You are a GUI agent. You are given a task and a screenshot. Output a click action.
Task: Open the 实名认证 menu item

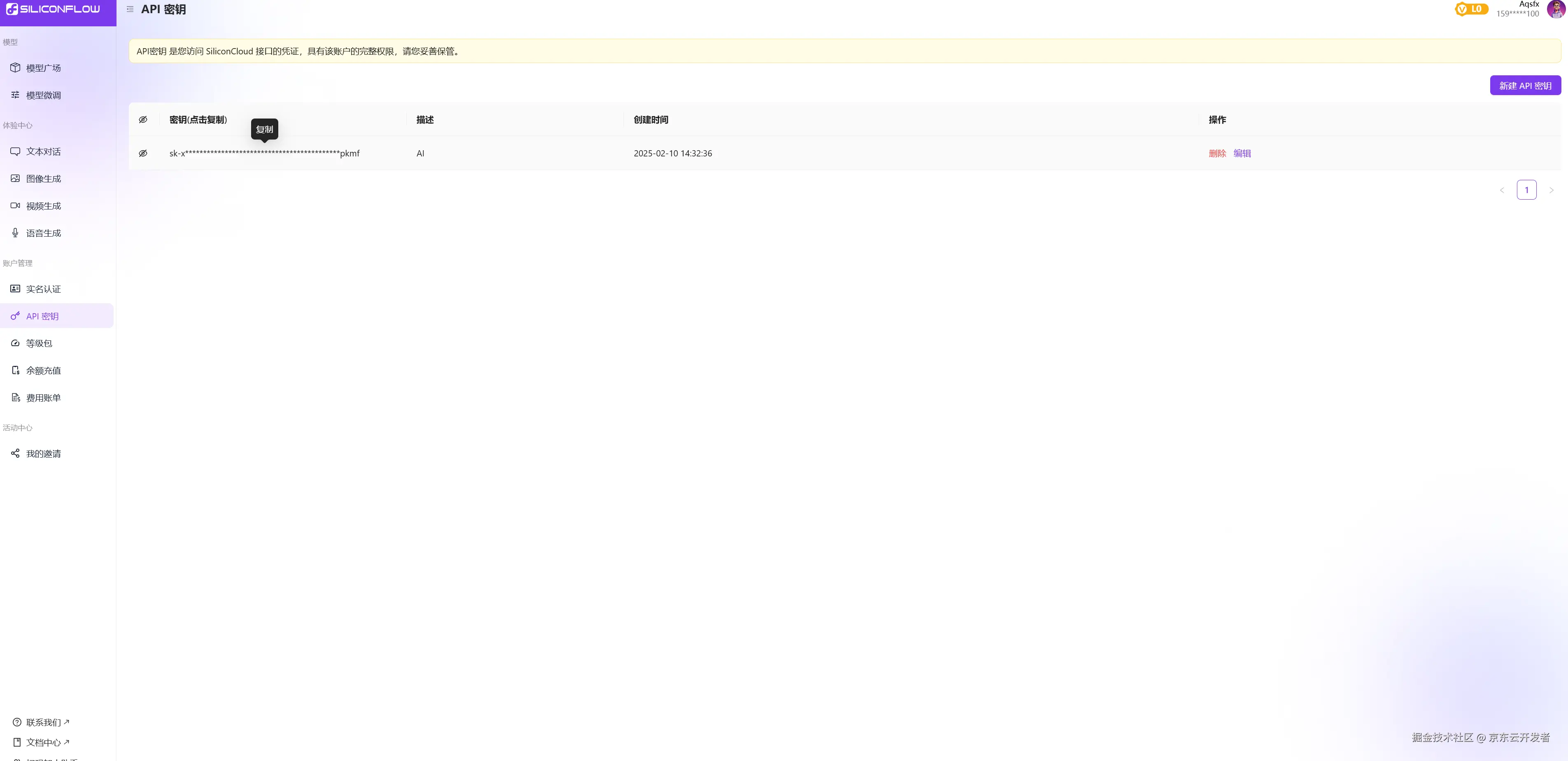click(x=43, y=289)
